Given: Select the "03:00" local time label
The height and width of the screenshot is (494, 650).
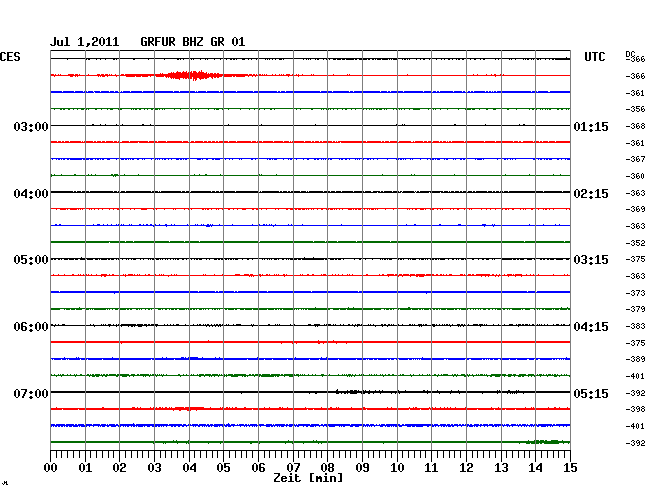Looking at the screenshot, I should pyautogui.click(x=31, y=126).
